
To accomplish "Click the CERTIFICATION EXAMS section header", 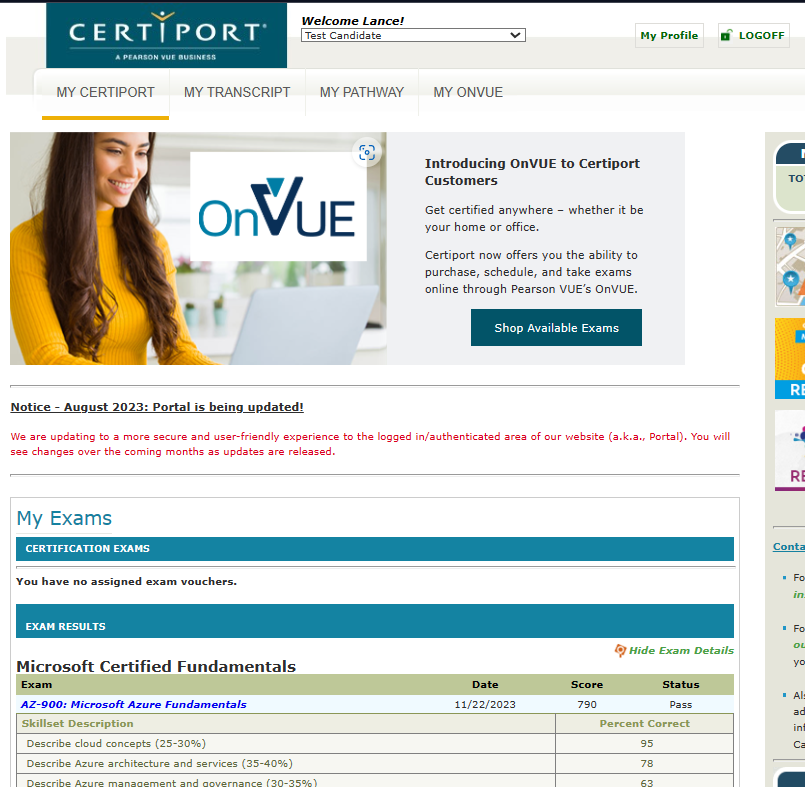I will [375, 549].
